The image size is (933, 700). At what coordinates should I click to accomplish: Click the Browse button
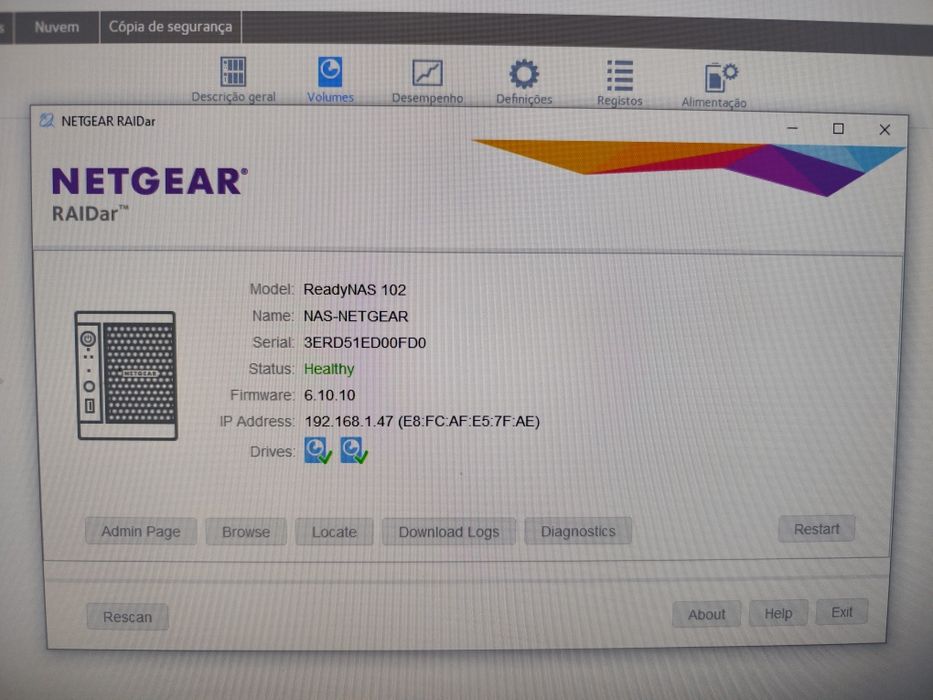(246, 532)
